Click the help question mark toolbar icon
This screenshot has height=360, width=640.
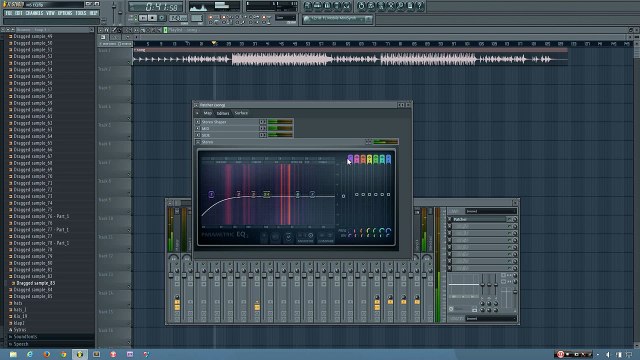point(420,6)
